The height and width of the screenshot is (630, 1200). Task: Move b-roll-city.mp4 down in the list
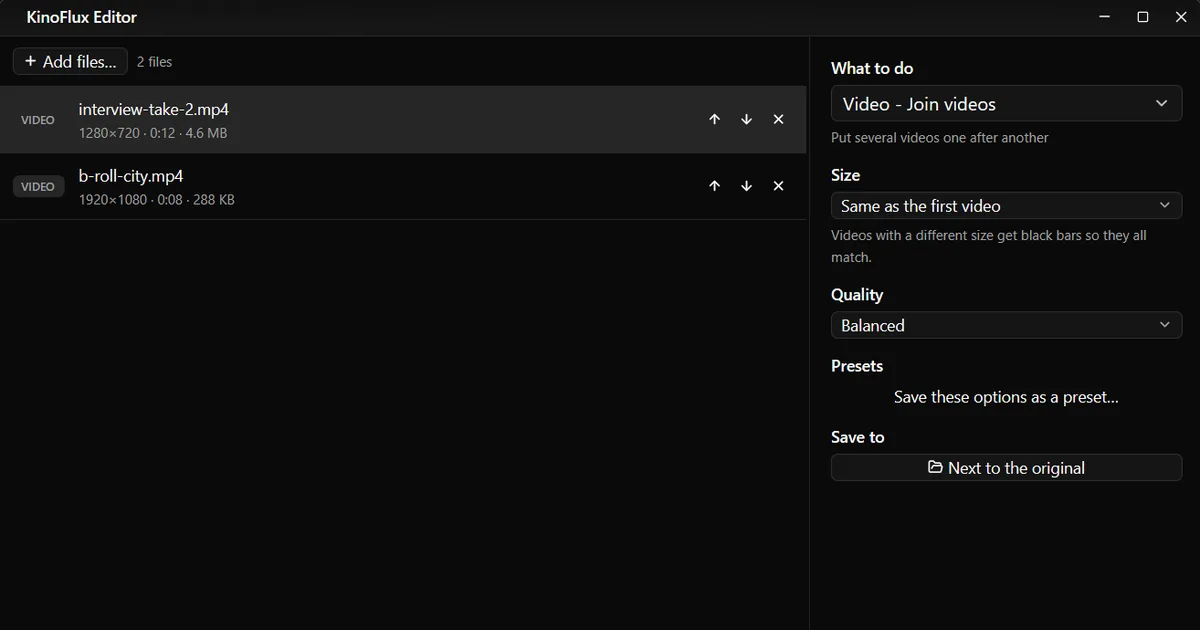coord(746,186)
